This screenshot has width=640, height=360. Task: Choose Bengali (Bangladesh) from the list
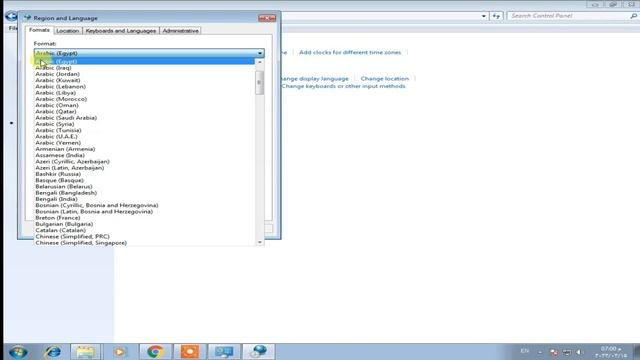pos(144,193)
